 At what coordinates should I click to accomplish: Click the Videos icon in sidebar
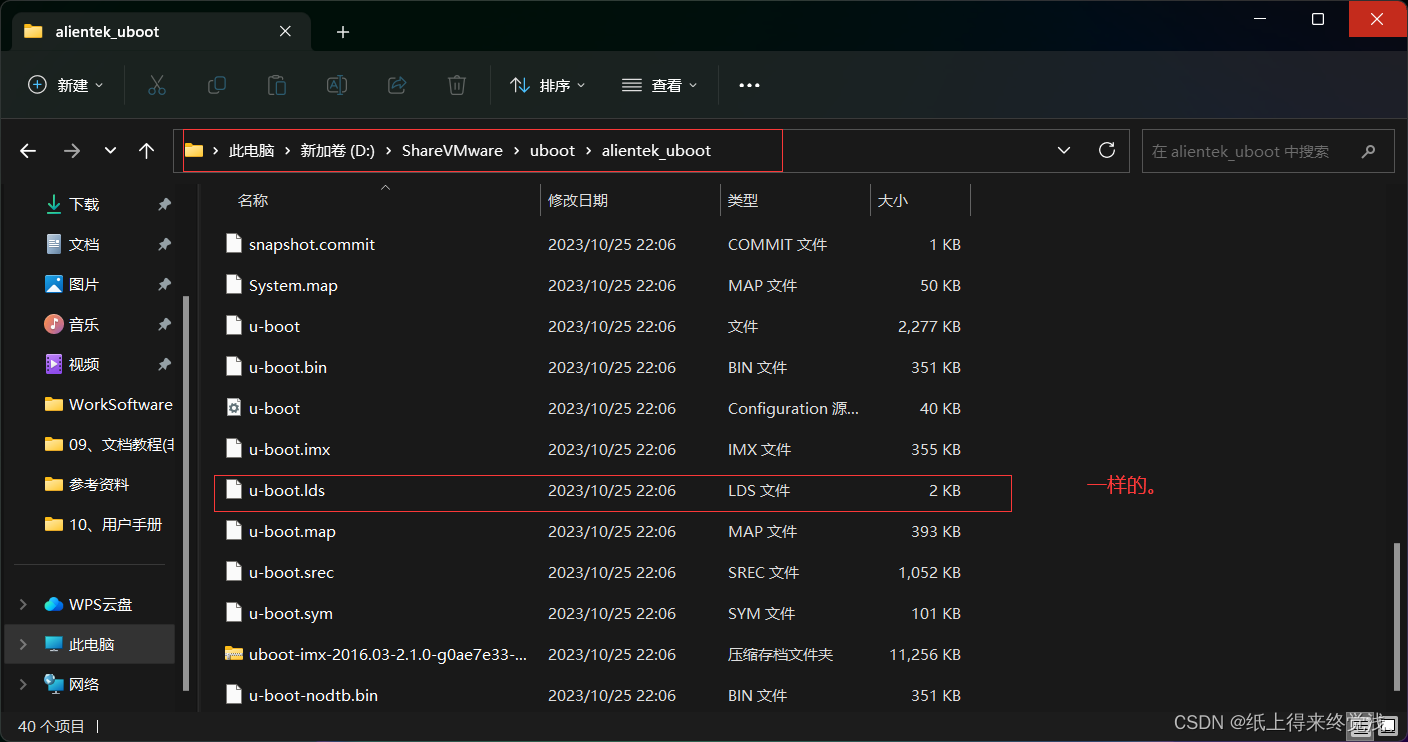54,364
